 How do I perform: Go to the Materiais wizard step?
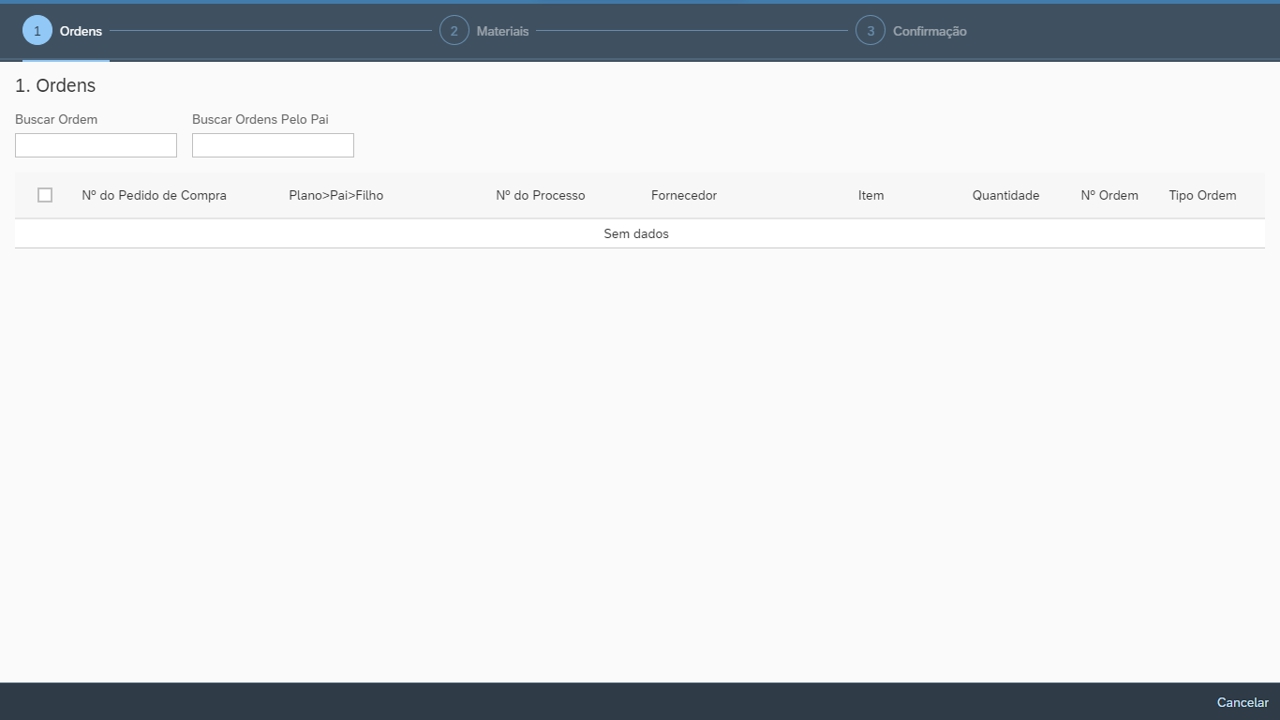click(x=502, y=31)
